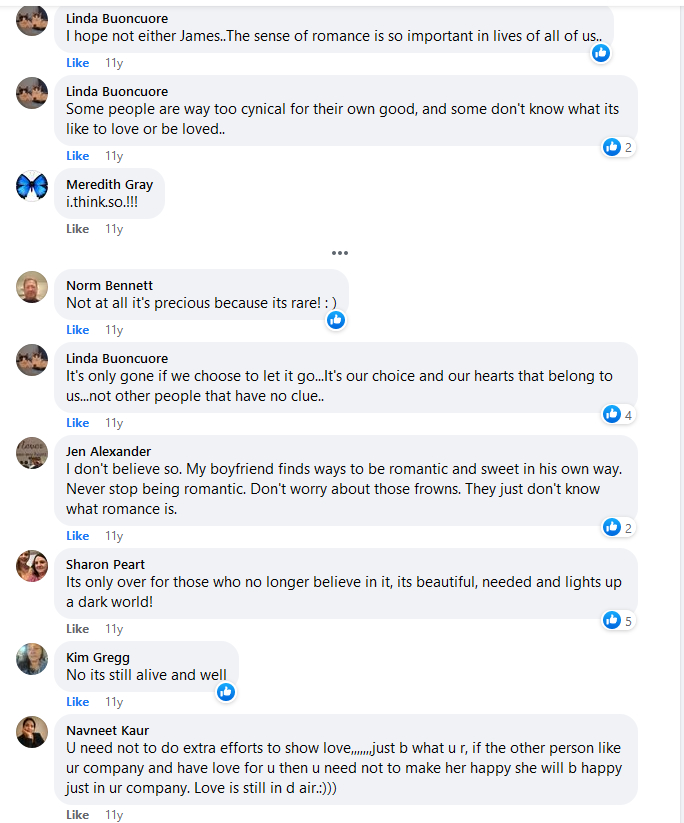Visit Navneet Kaur's profile via name
The width and height of the screenshot is (684, 823).
(x=107, y=730)
